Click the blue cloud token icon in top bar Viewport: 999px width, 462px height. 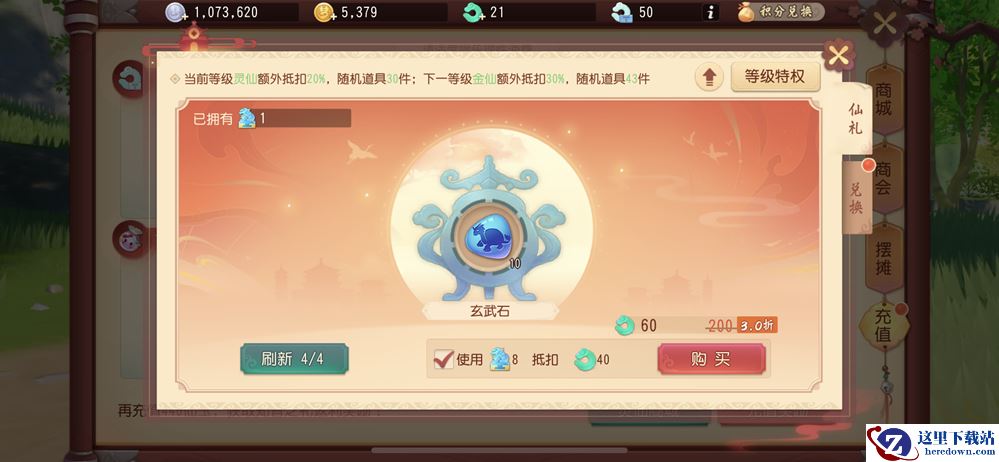click(622, 12)
